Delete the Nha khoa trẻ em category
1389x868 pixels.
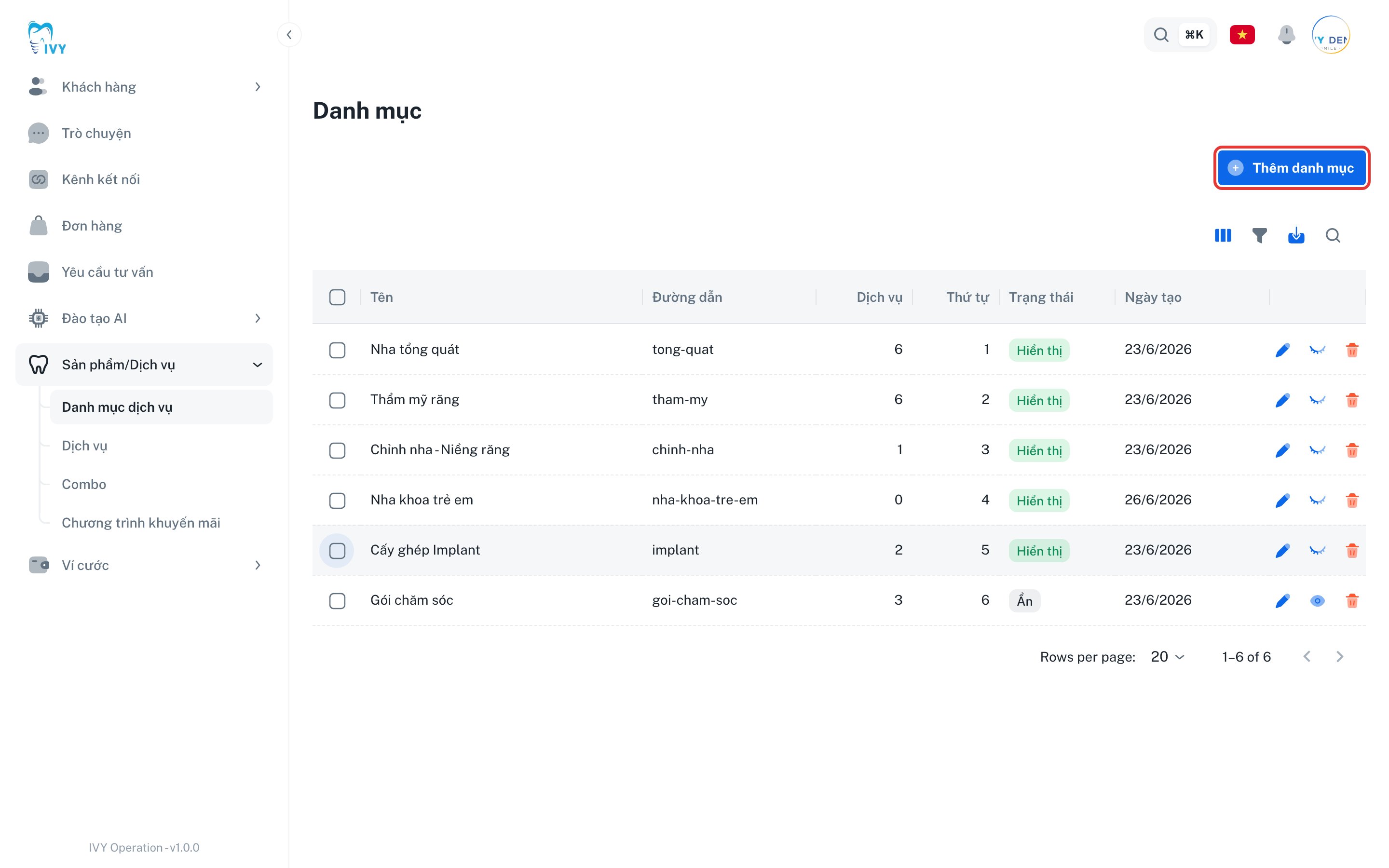(x=1352, y=500)
